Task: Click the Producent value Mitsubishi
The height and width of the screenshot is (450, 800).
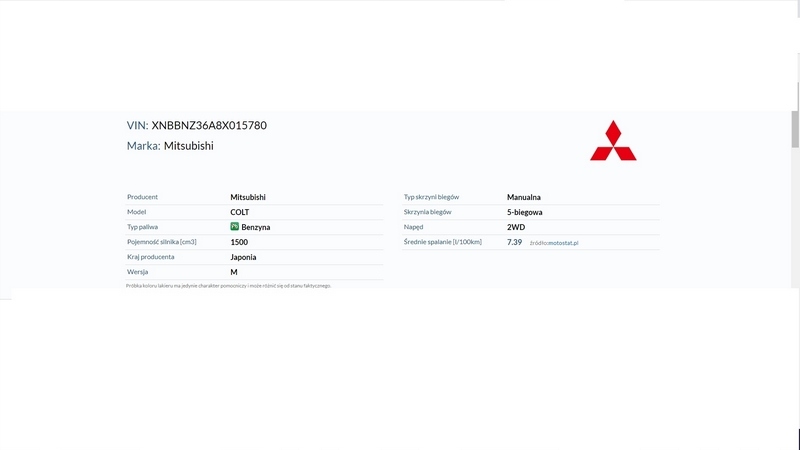Action: pos(248,197)
